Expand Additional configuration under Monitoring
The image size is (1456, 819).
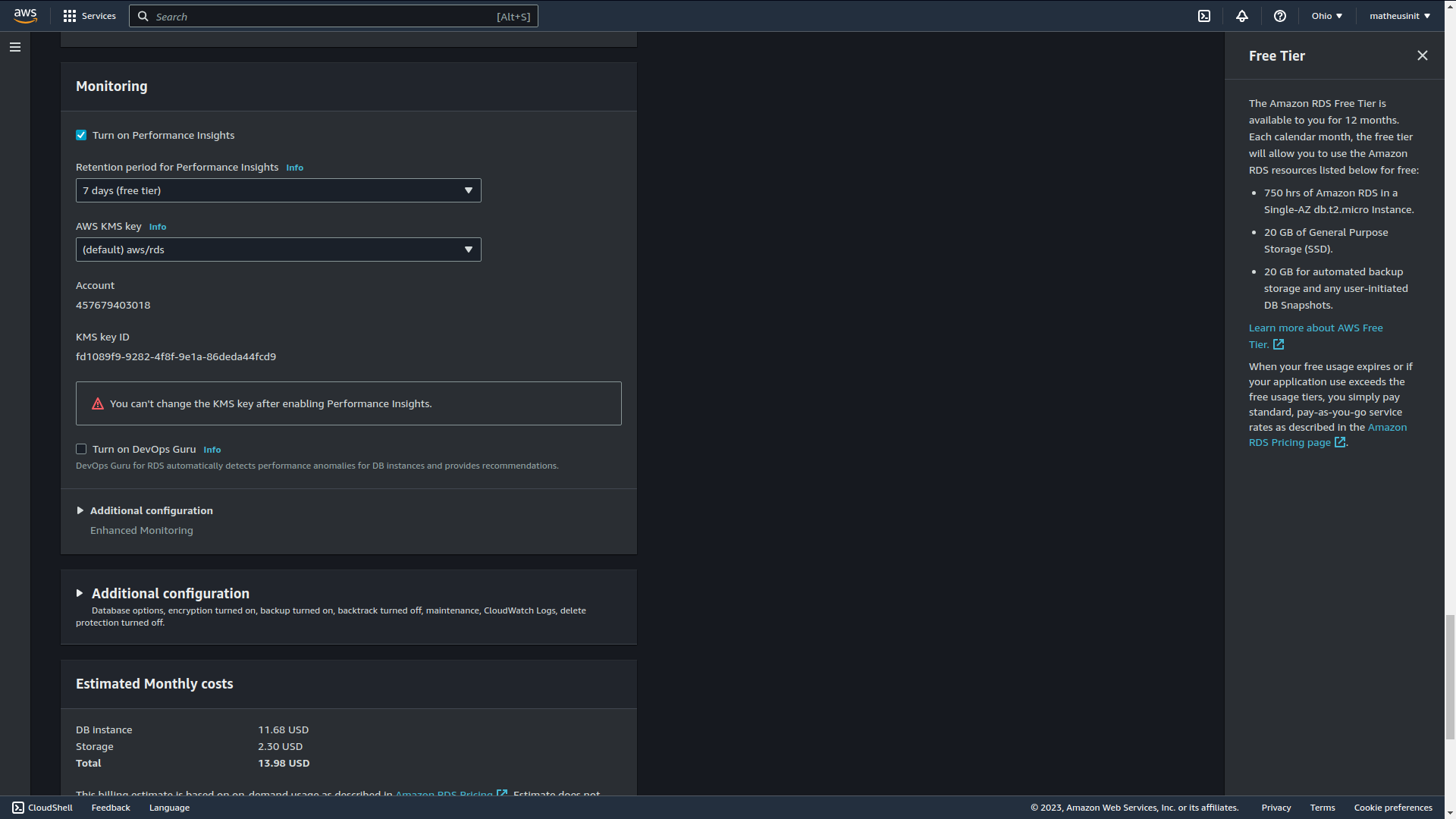[151, 510]
